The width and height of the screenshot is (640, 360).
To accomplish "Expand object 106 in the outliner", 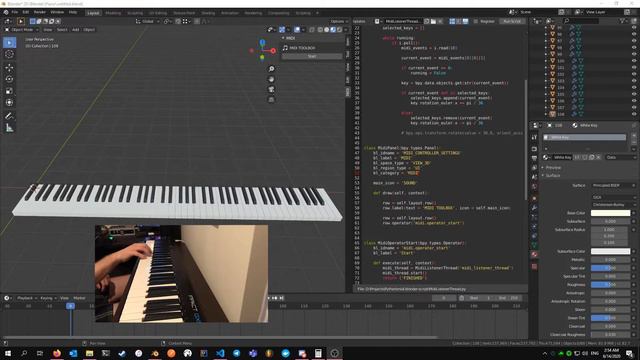I will pyautogui.click(x=546, y=101).
